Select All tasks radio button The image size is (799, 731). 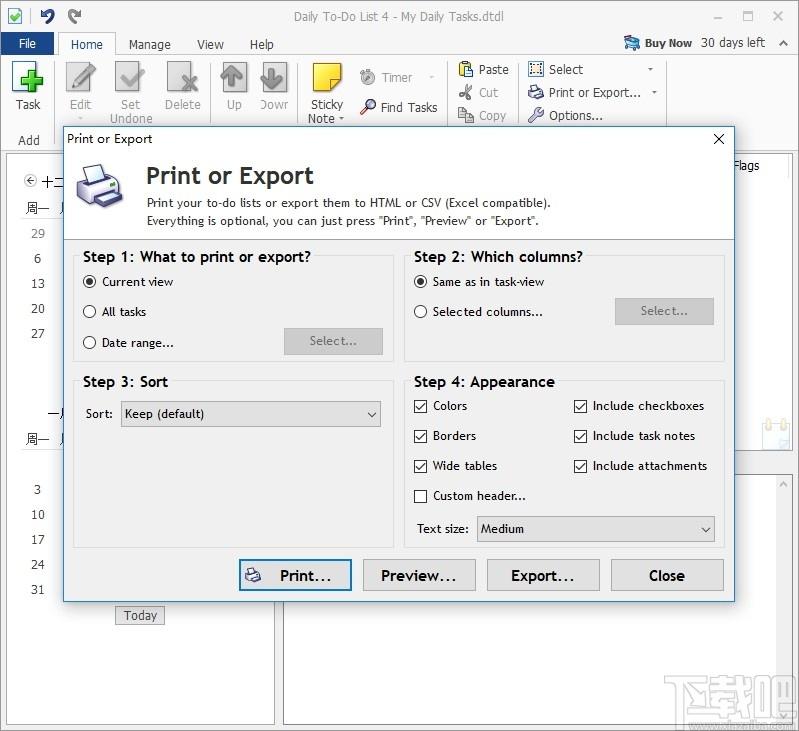pyautogui.click(x=90, y=312)
